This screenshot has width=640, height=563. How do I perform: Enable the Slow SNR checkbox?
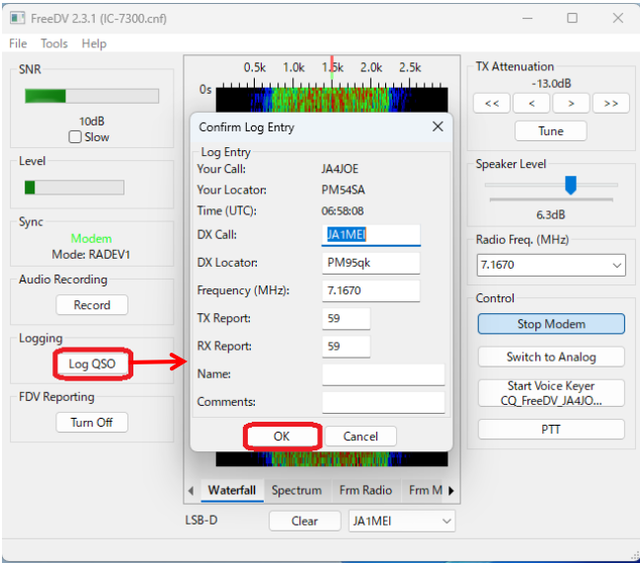[75, 137]
